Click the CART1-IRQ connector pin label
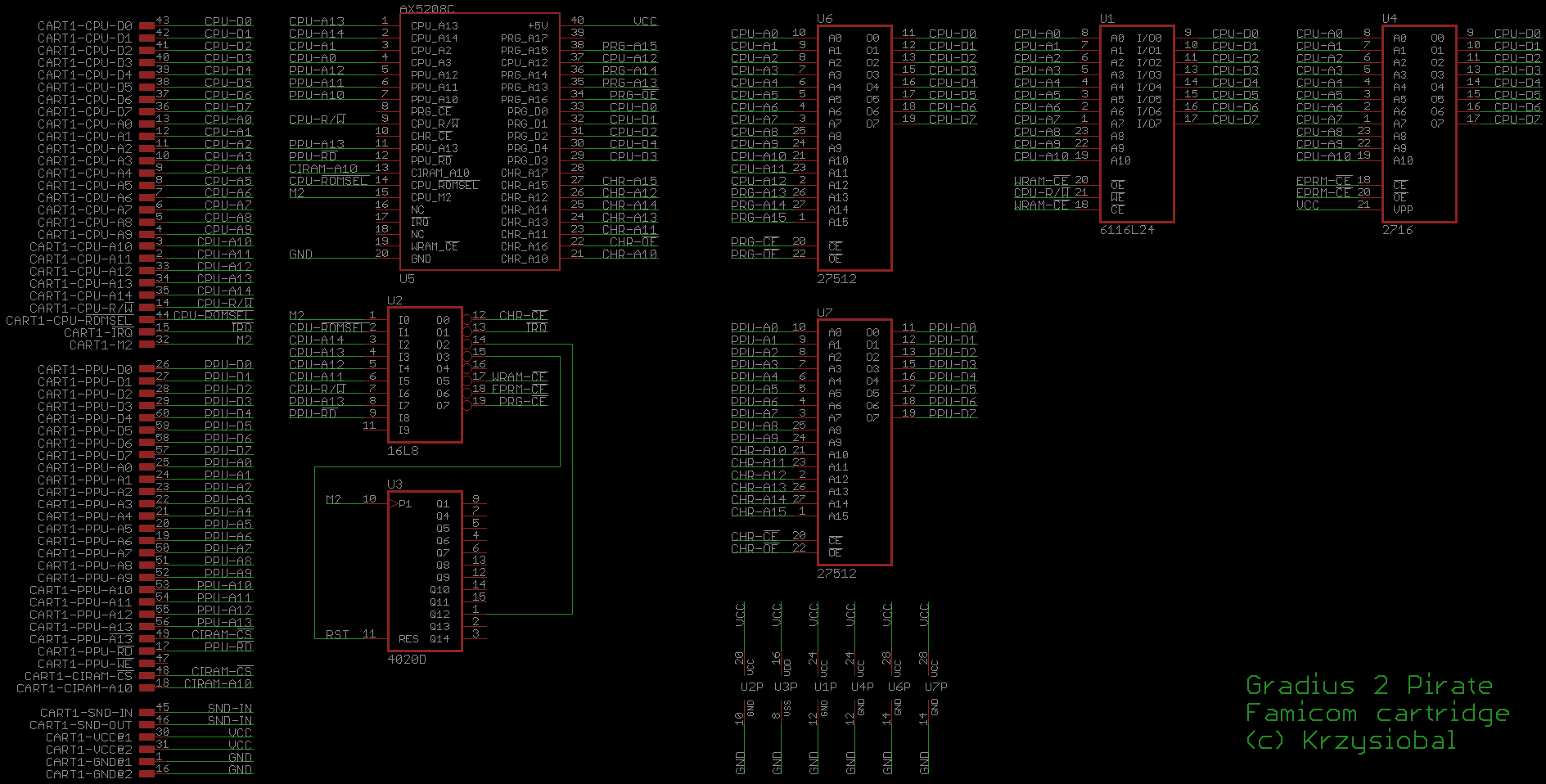Screen dimensions: 1546x784 point(97,333)
